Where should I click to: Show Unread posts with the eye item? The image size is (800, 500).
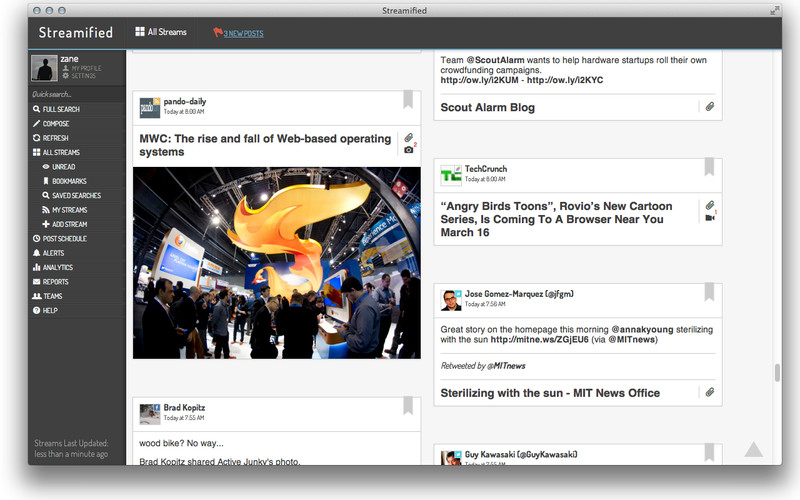point(59,167)
